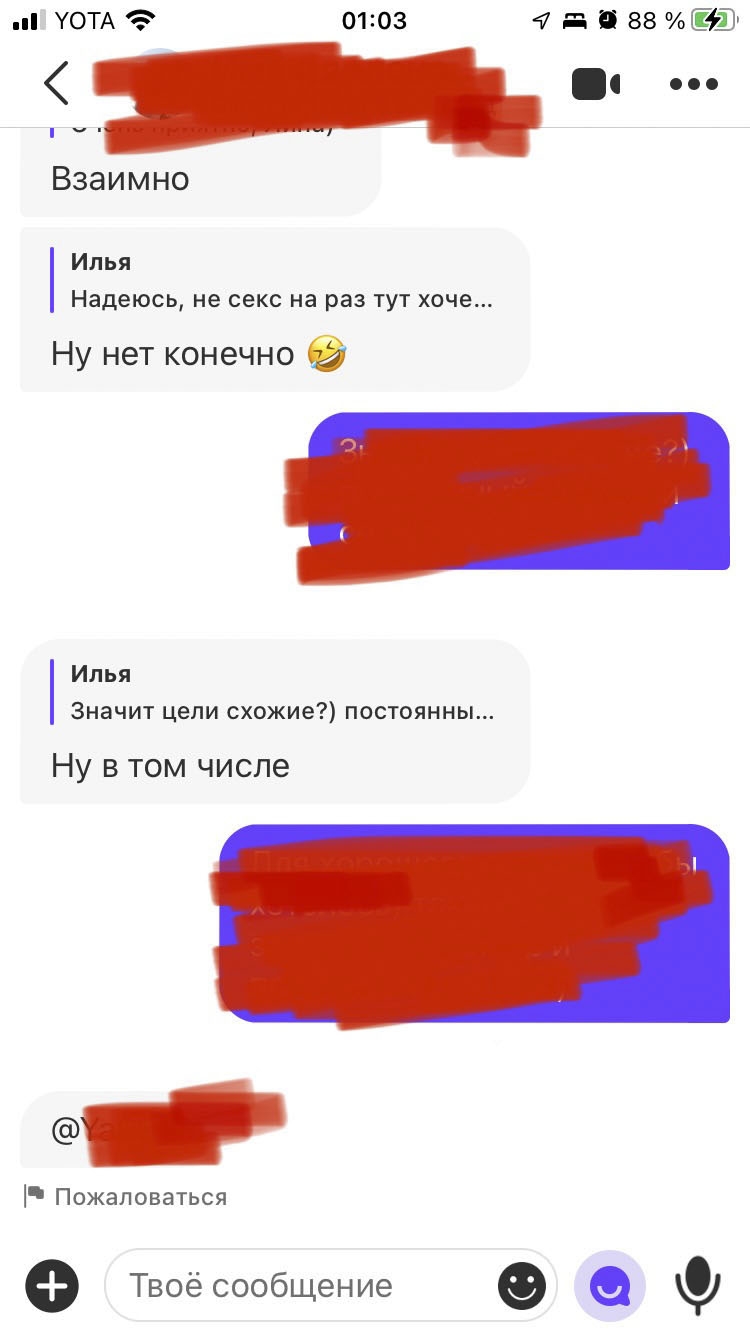The image size is (750, 1334).
Task: Tap the Ну нет конечно message
Action: [198, 354]
